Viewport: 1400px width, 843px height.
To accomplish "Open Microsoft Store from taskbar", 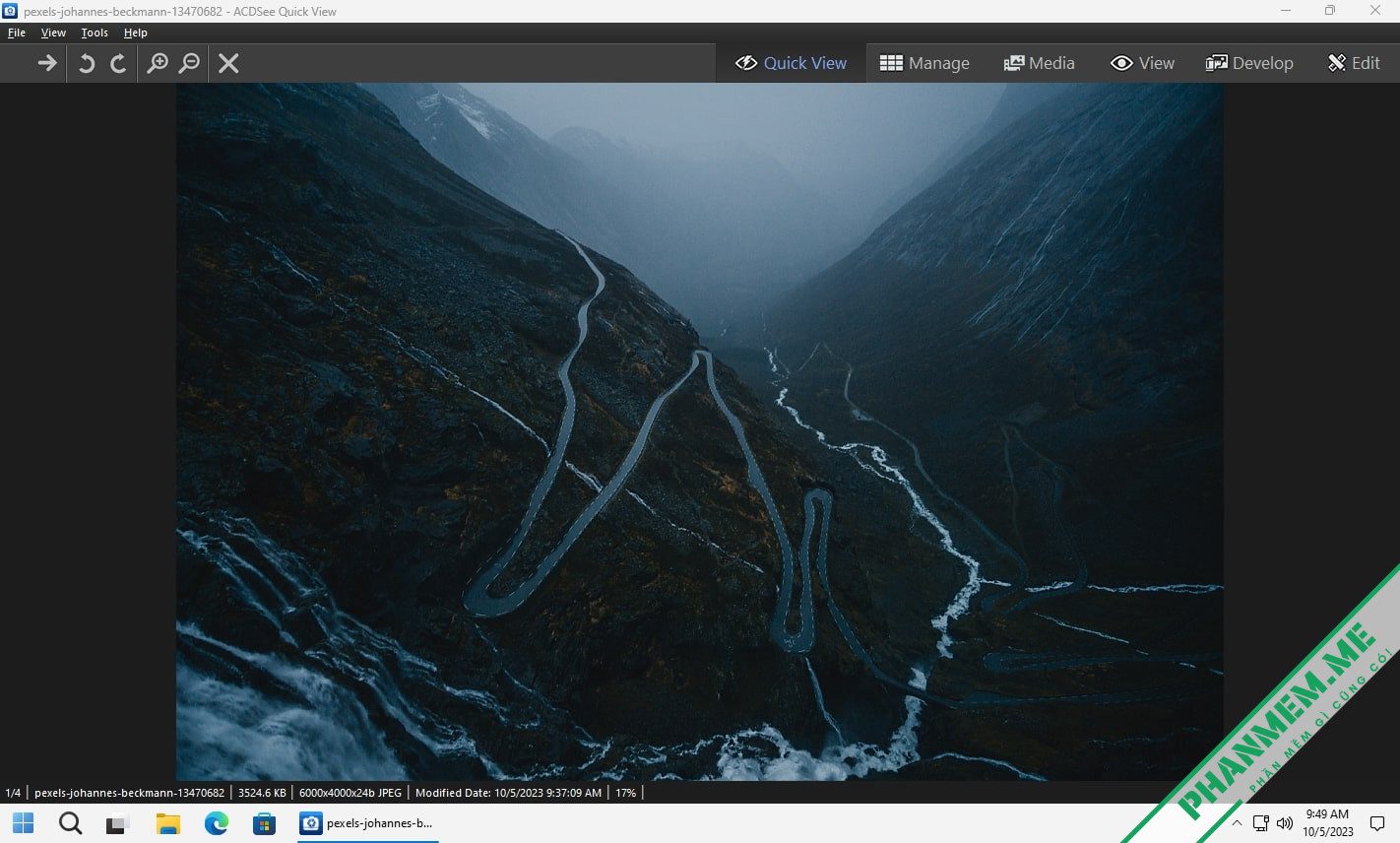I will coord(264,823).
